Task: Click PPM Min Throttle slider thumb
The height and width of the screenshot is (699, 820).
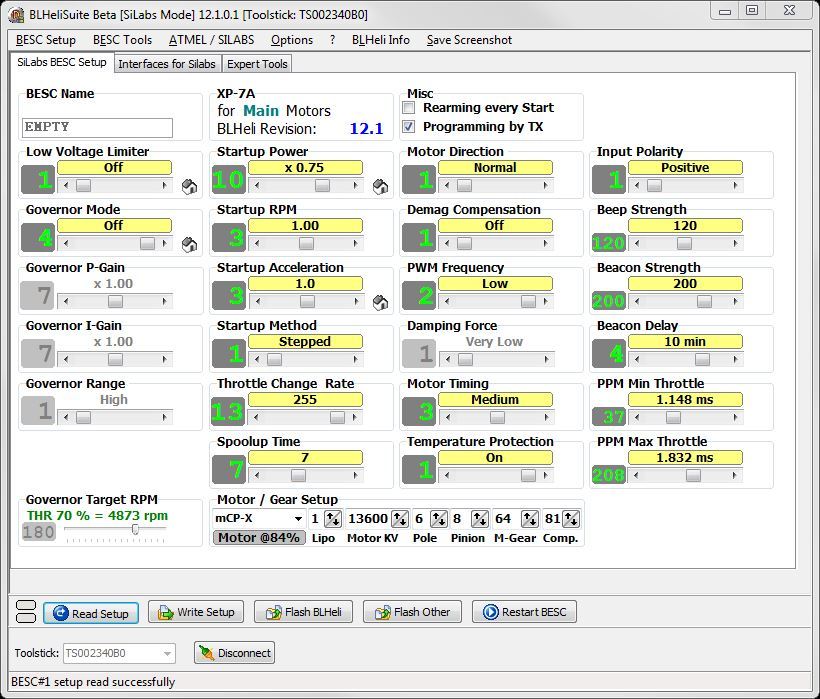Action: pos(673,418)
